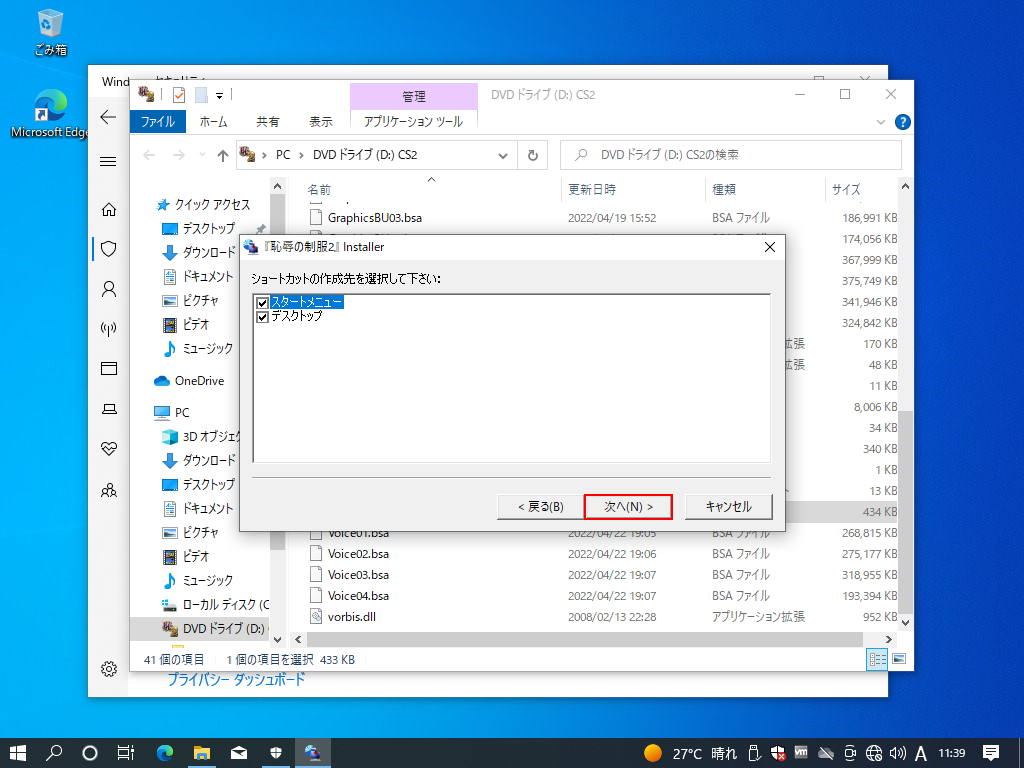1024x768 pixels.
Task: Check the スタートメニュー shortcut checkbox
Action: coord(263,302)
